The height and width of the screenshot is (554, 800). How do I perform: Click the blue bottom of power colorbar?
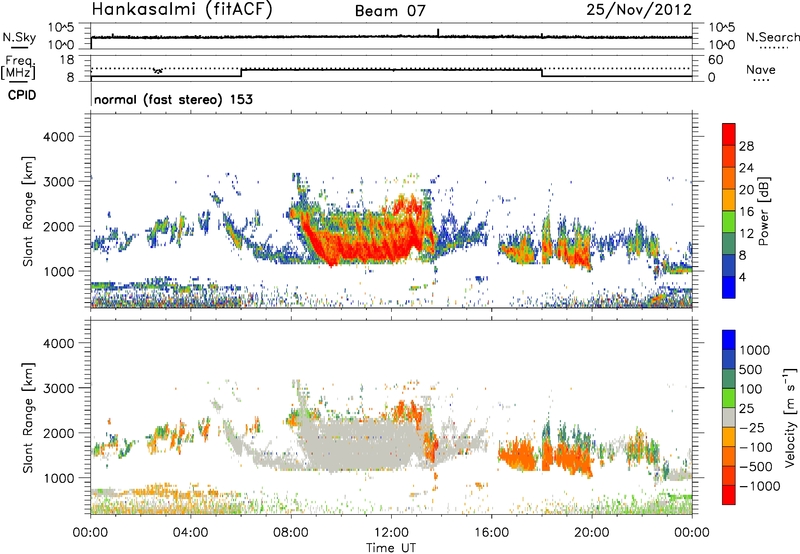coord(729,287)
